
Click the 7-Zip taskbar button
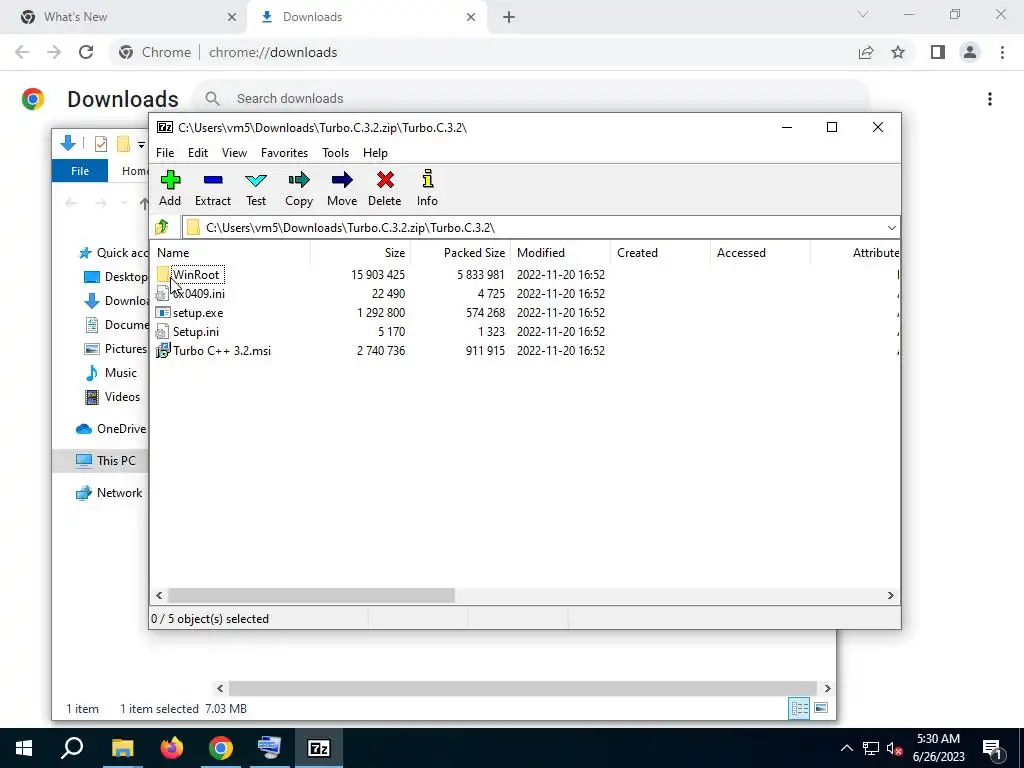[318, 748]
